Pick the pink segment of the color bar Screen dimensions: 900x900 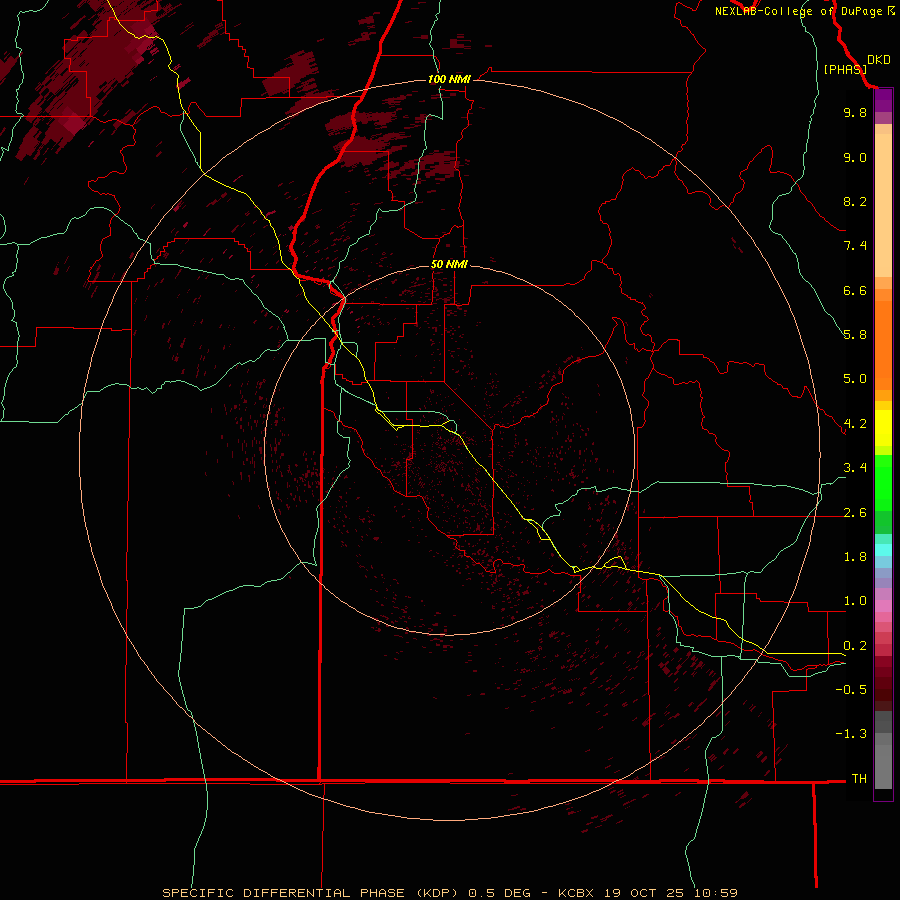pos(883,606)
